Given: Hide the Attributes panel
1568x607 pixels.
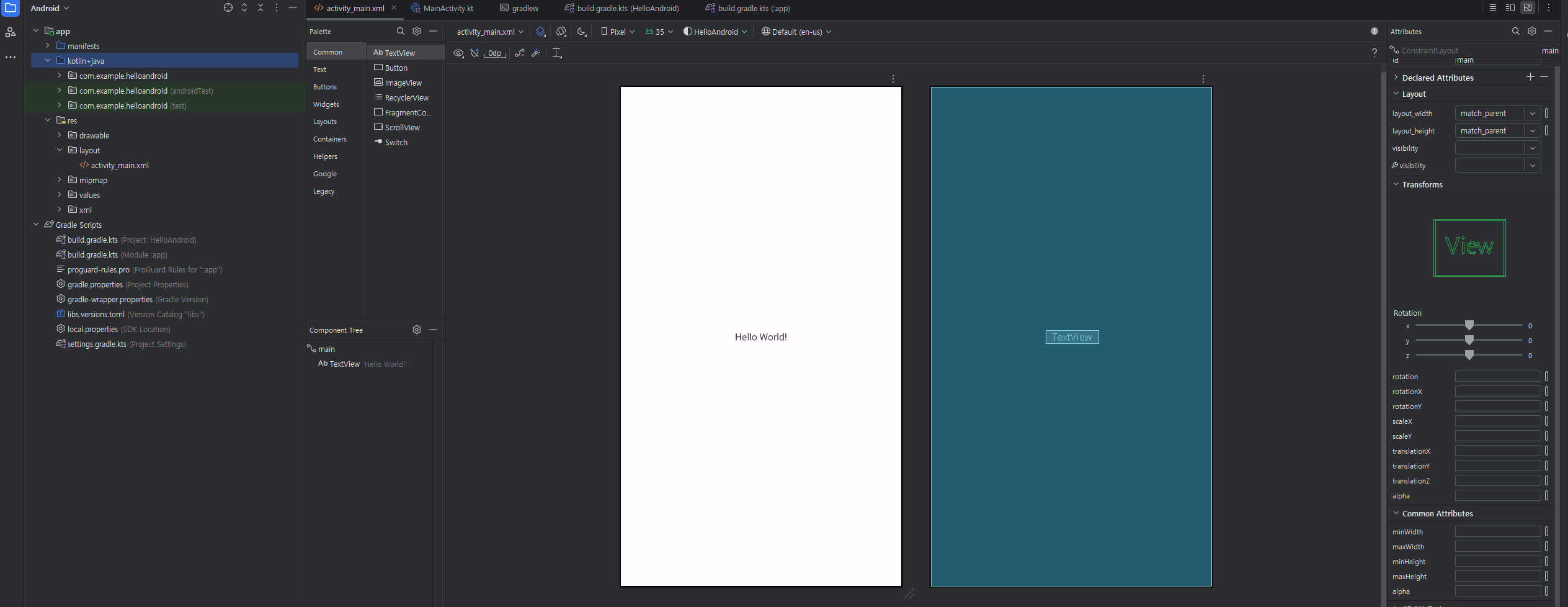Looking at the screenshot, I should click(x=1548, y=31).
